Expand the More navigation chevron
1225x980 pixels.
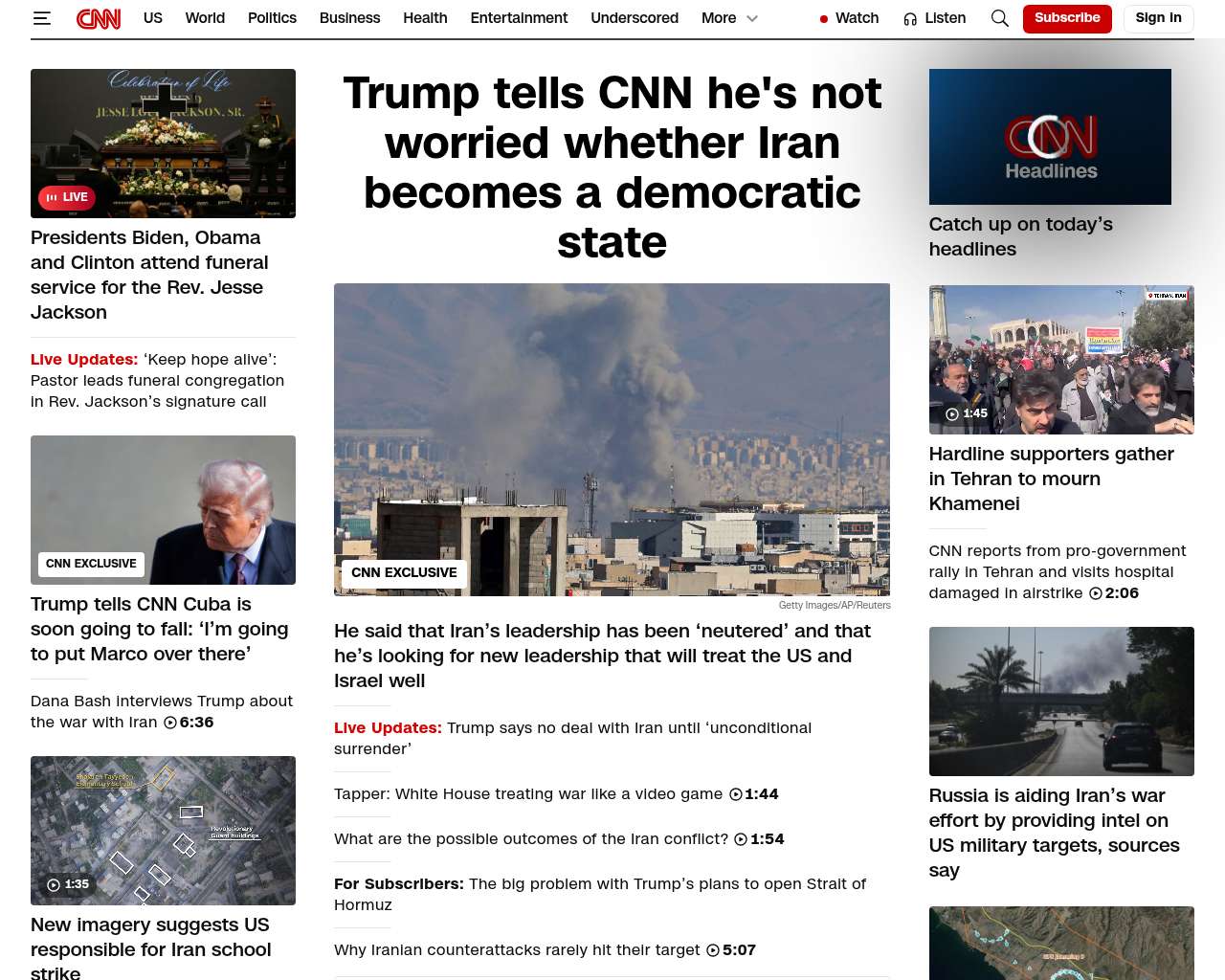tap(752, 18)
